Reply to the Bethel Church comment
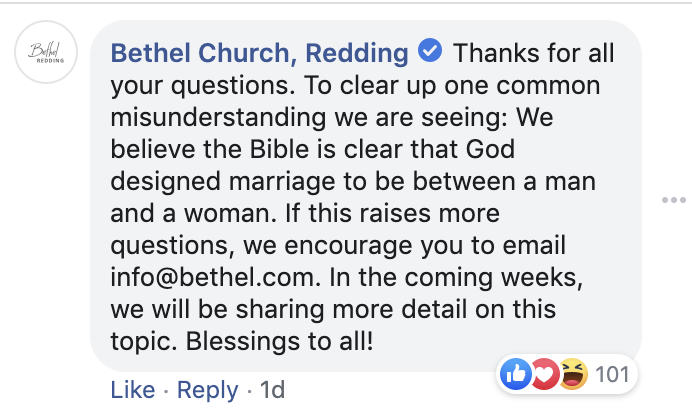The width and height of the screenshot is (692, 416). [x=207, y=390]
